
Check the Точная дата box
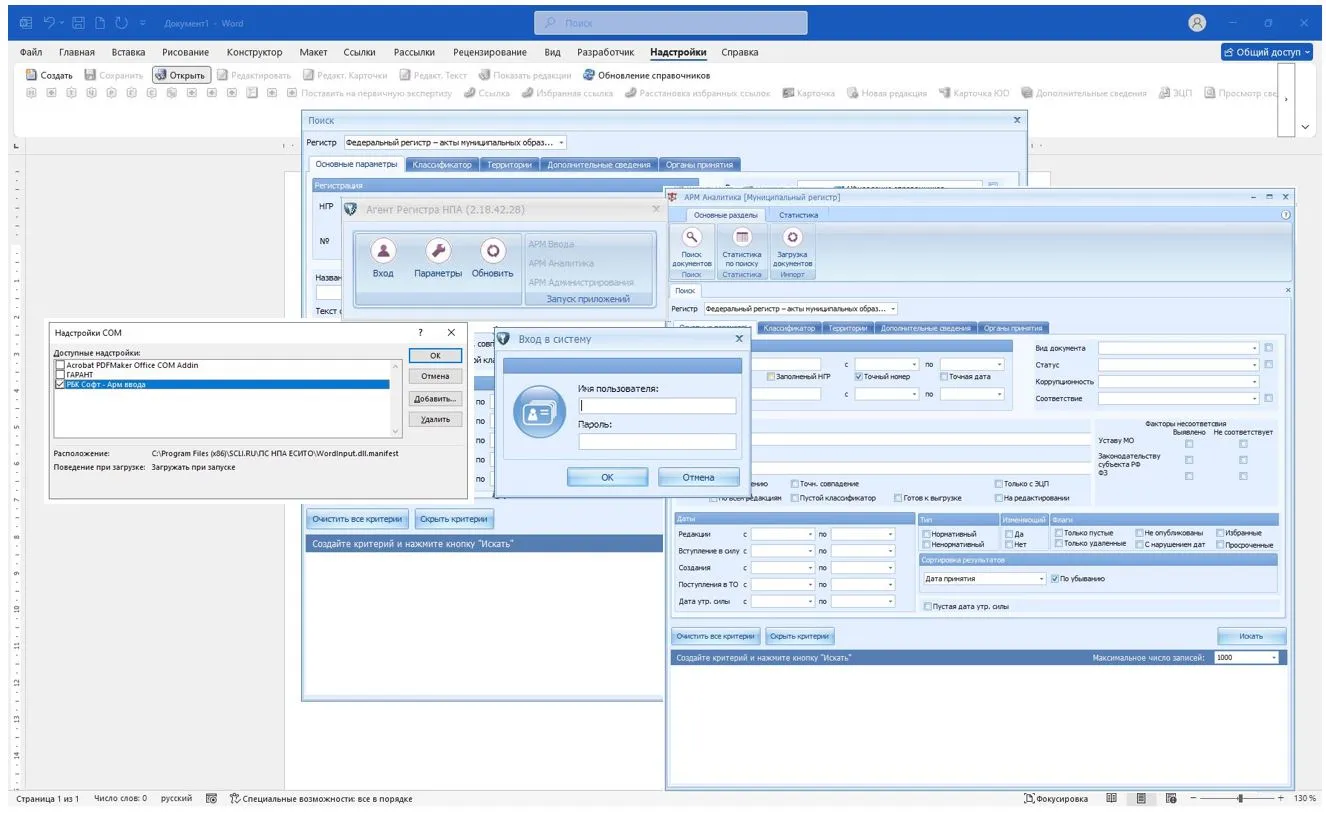pyautogui.click(x=944, y=377)
